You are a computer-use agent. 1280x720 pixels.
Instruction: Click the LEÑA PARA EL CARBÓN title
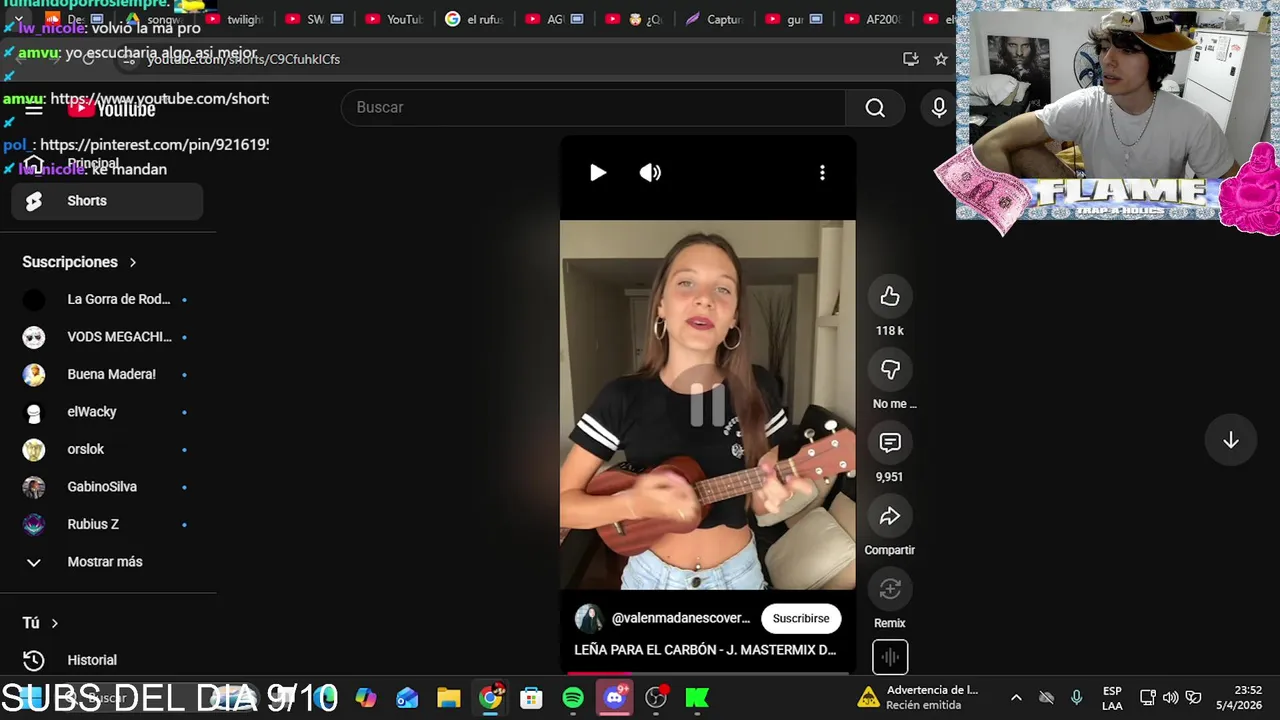point(705,650)
